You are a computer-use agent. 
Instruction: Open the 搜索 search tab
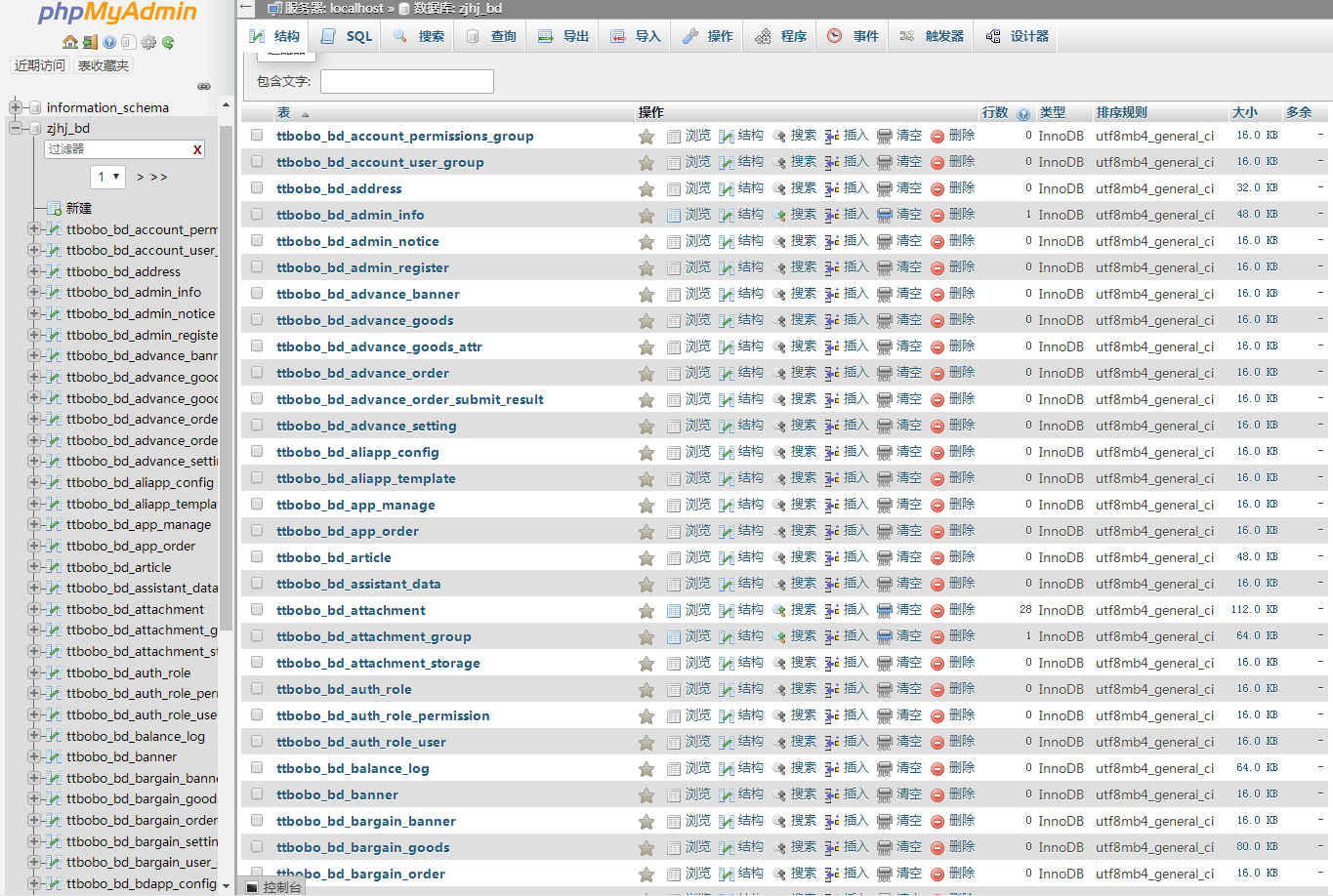(419, 36)
